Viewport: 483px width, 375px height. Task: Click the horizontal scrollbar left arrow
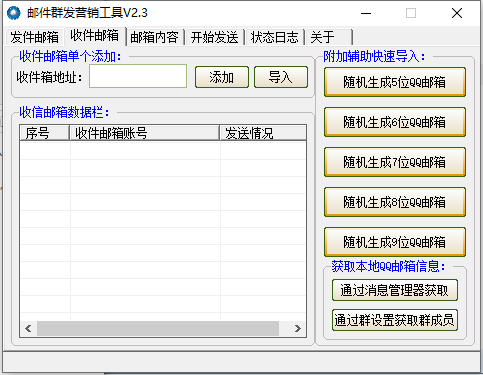click(x=28, y=329)
